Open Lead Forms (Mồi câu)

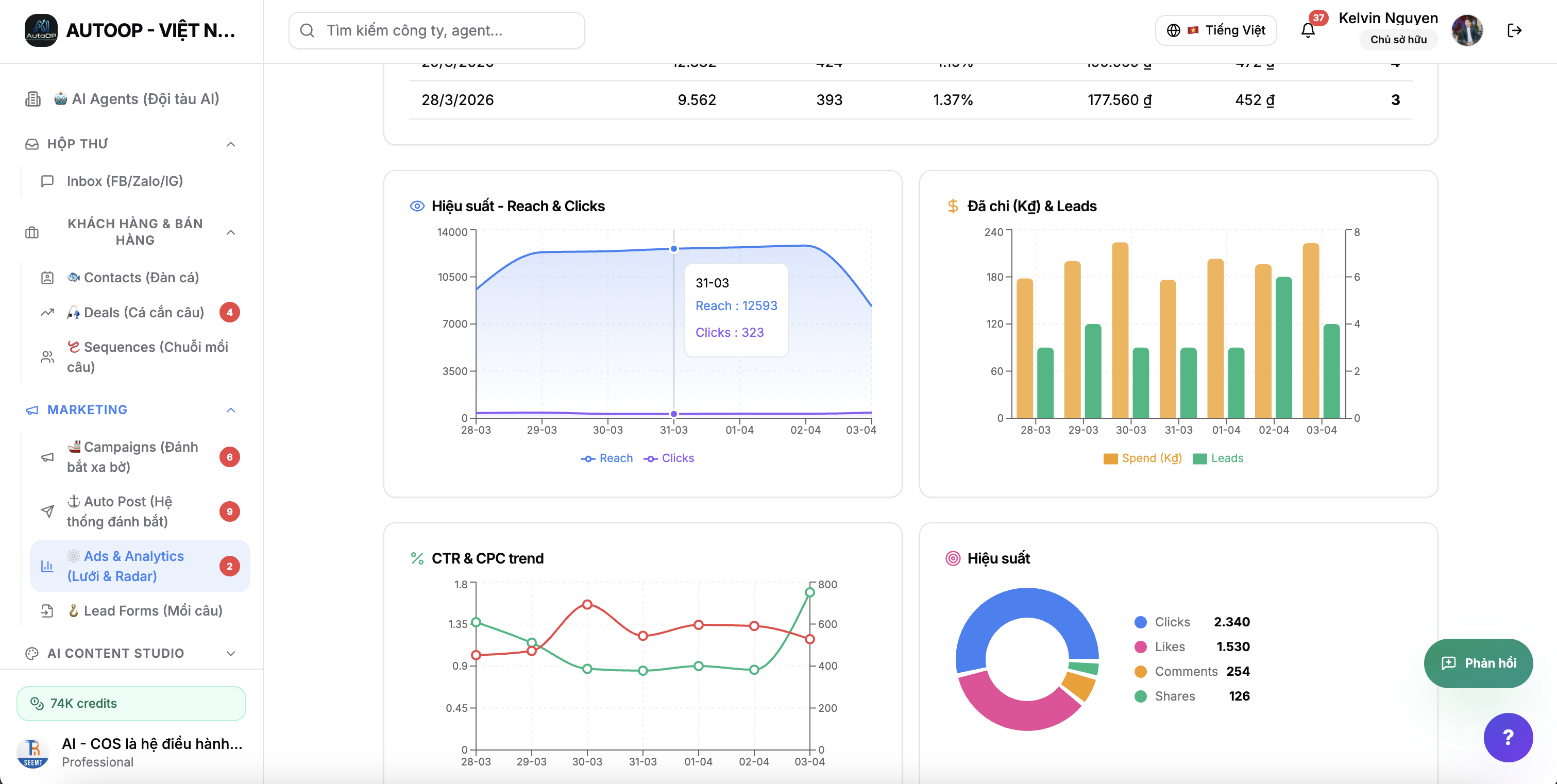[x=153, y=610]
